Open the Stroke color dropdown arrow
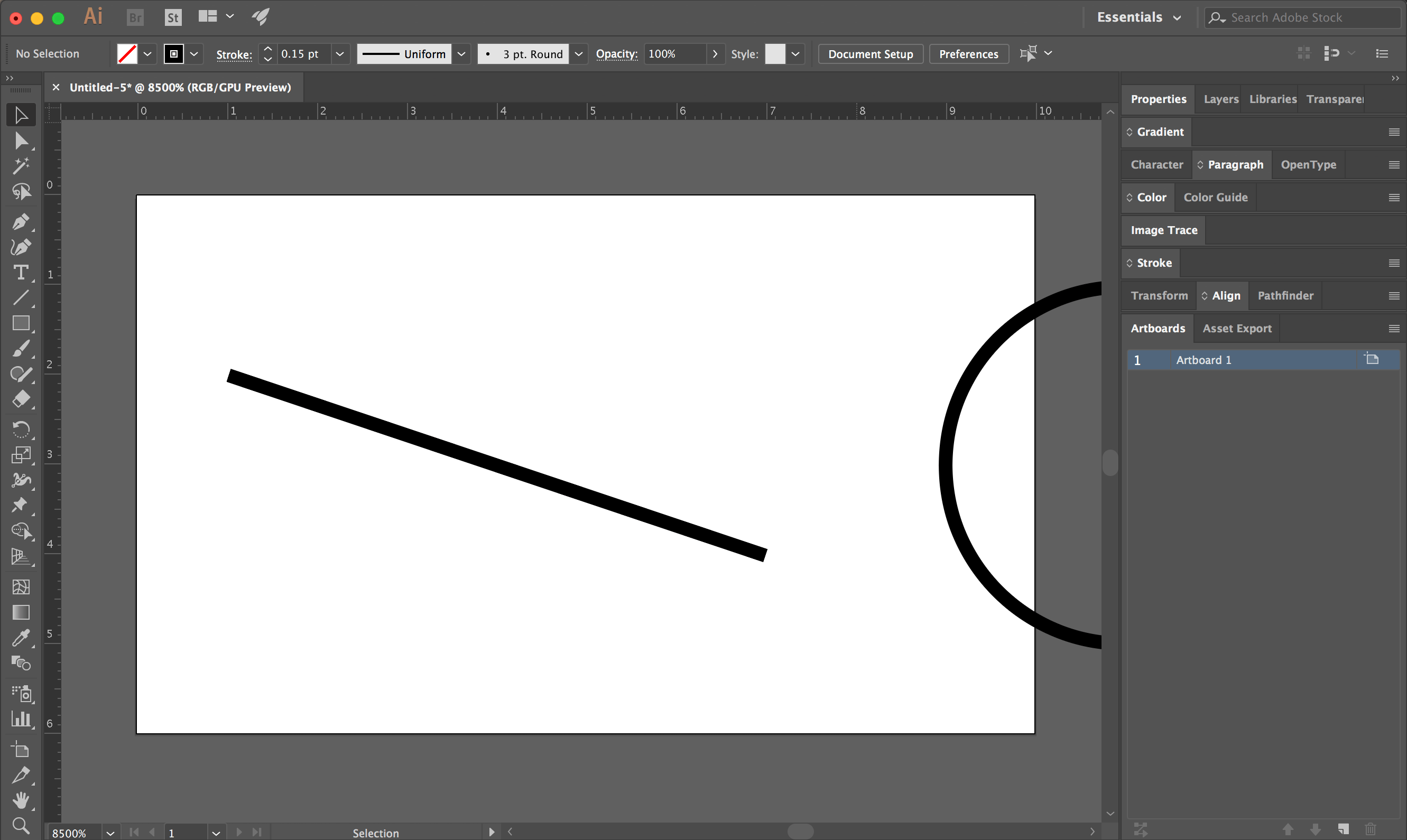Viewport: 1407px width, 840px height. coord(193,54)
